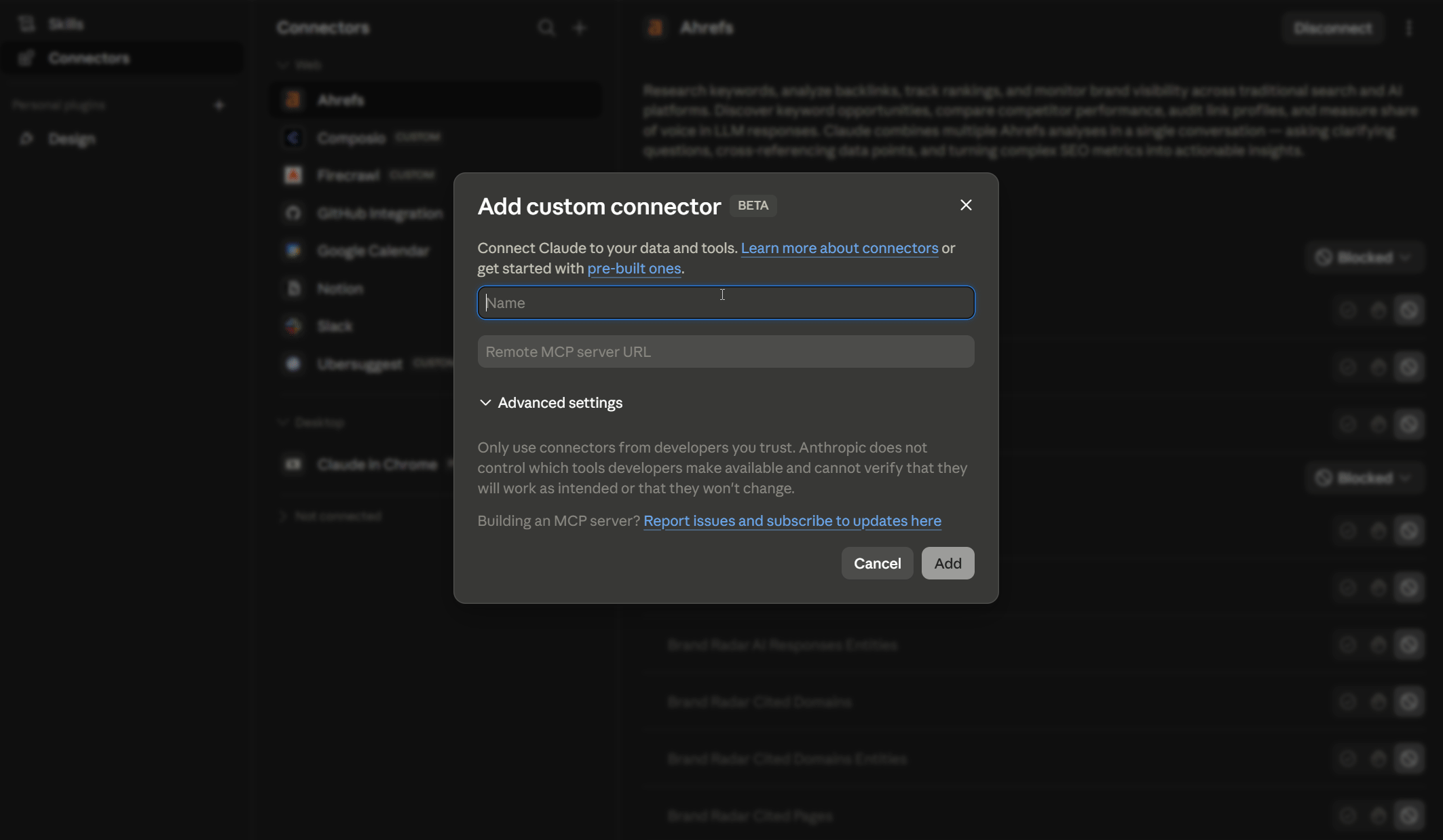Click the Firecrawl connector icon
This screenshot has height=840, width=1443.
point(293,175)
